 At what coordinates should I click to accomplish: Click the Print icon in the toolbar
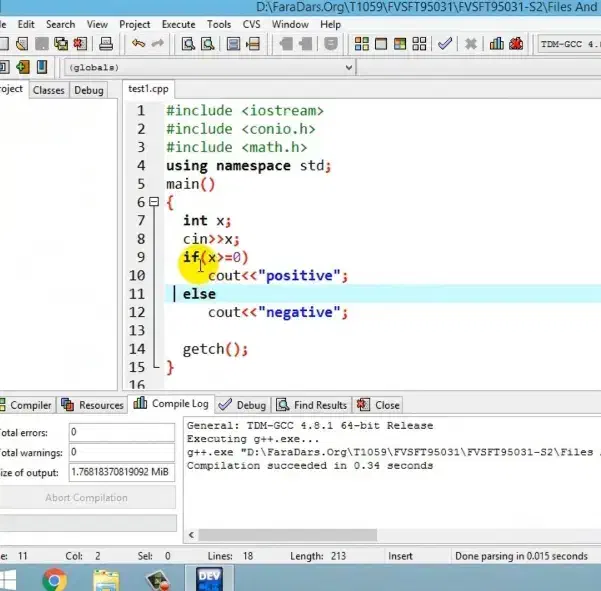106,44
